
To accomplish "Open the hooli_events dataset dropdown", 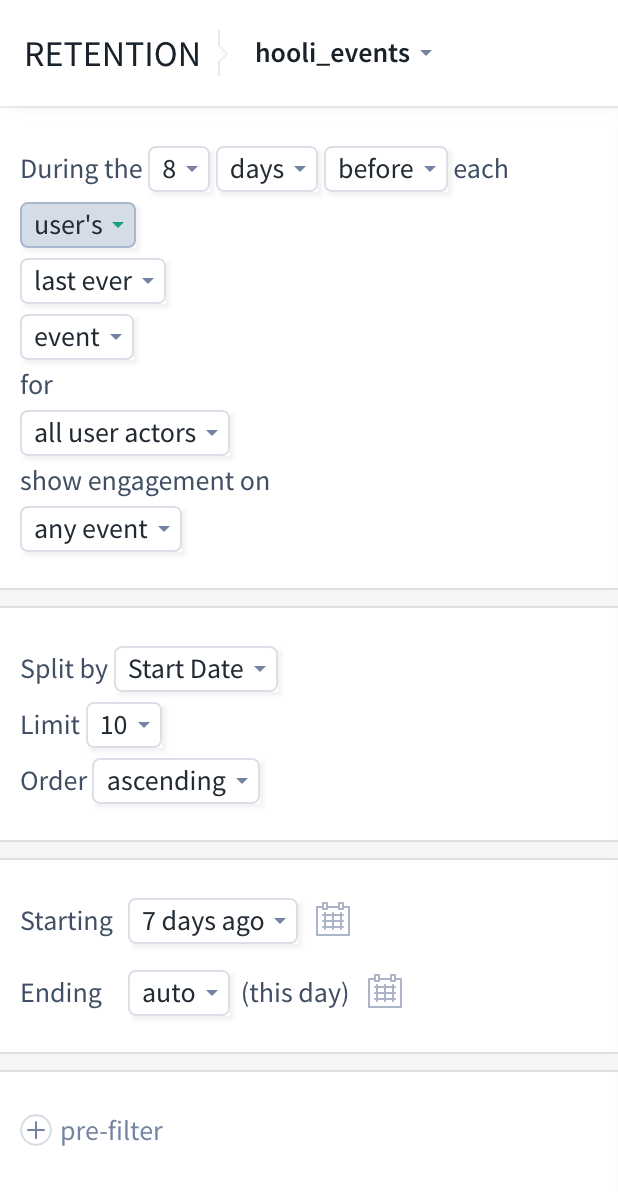I will pos(344,53).
